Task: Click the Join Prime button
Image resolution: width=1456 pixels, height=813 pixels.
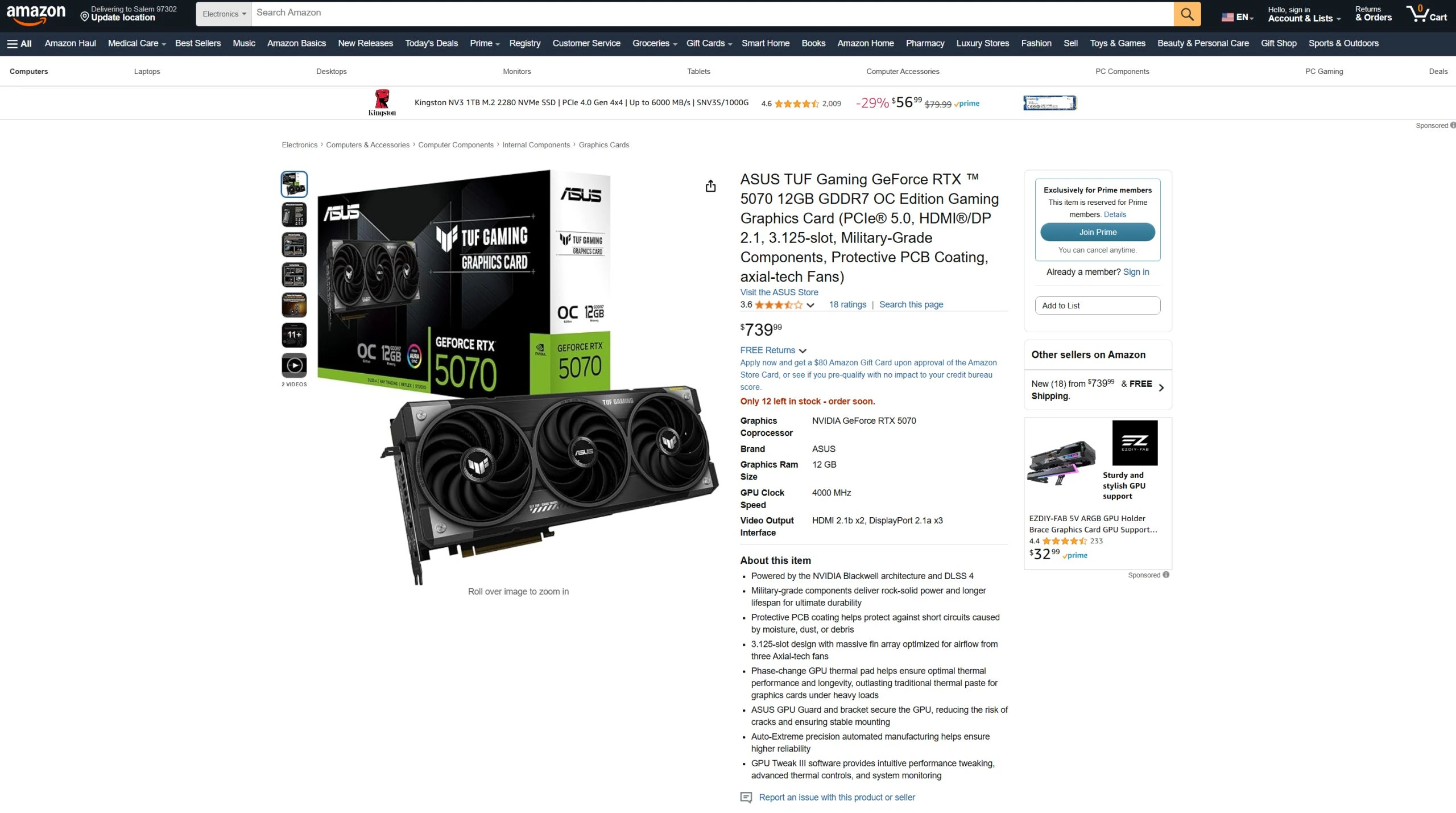Action: (1097, 232)
